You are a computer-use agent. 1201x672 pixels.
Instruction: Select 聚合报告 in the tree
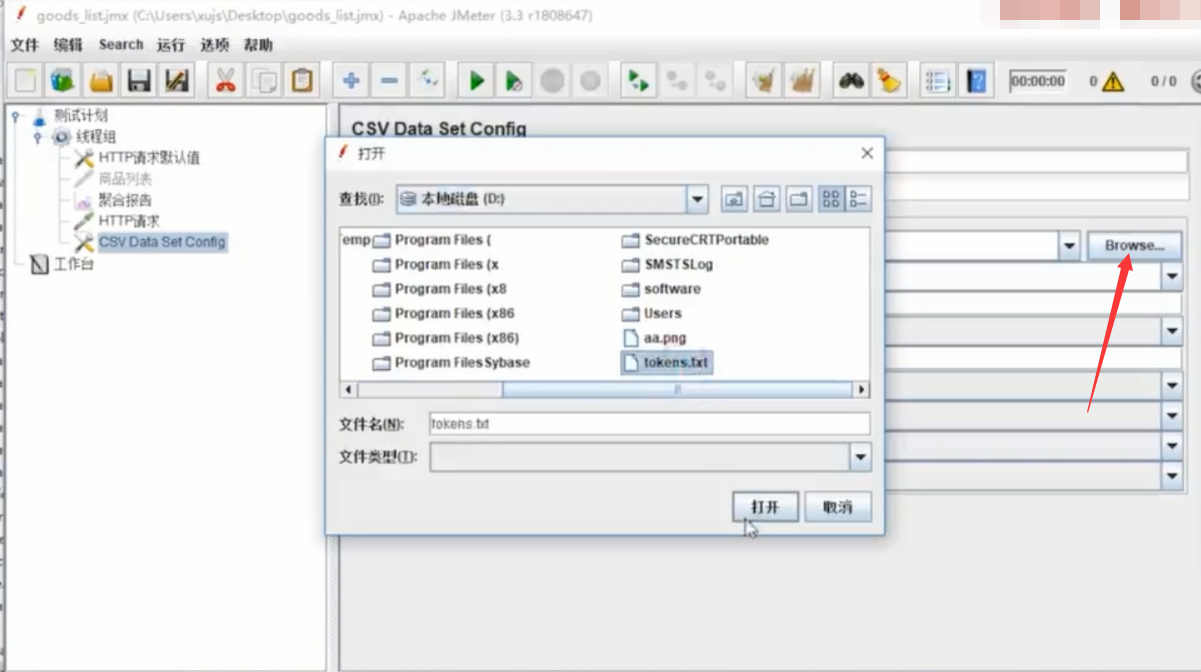tap(125, 200)
